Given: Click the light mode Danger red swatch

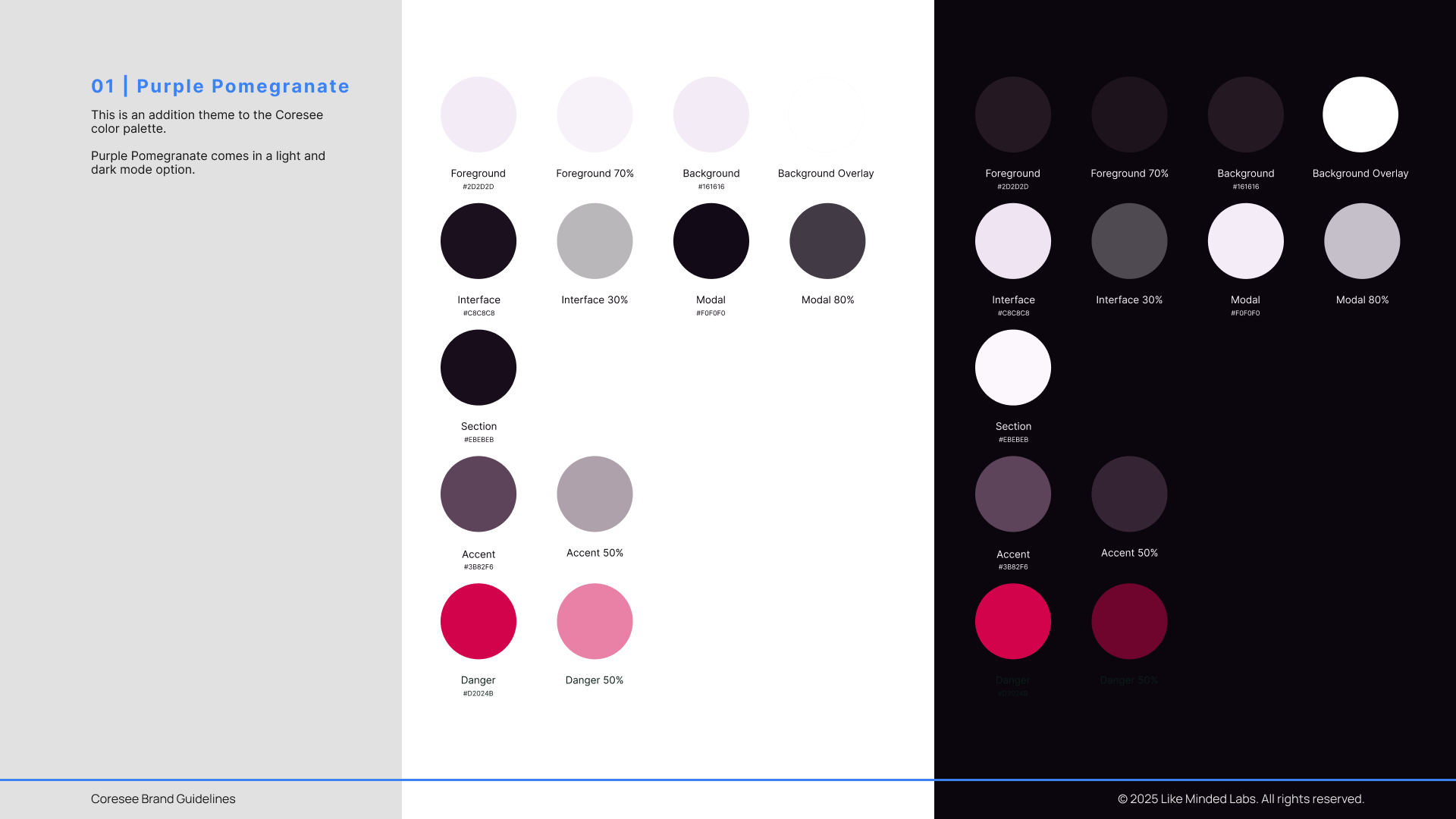Looking at the screenshot, I should [x=478, y=621].
